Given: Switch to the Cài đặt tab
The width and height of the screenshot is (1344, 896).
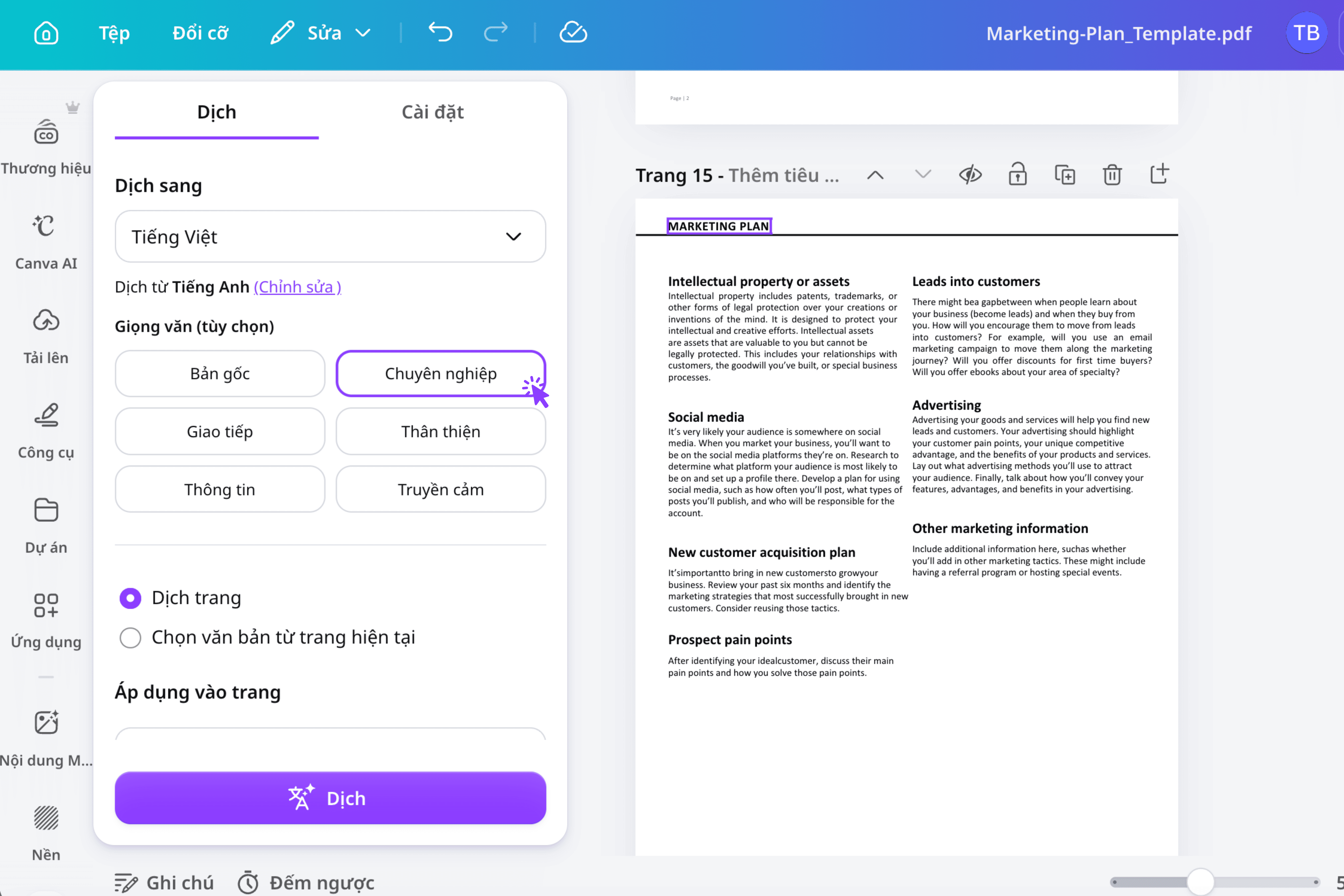Looking at the screenshot, I should tap(433, 112).
